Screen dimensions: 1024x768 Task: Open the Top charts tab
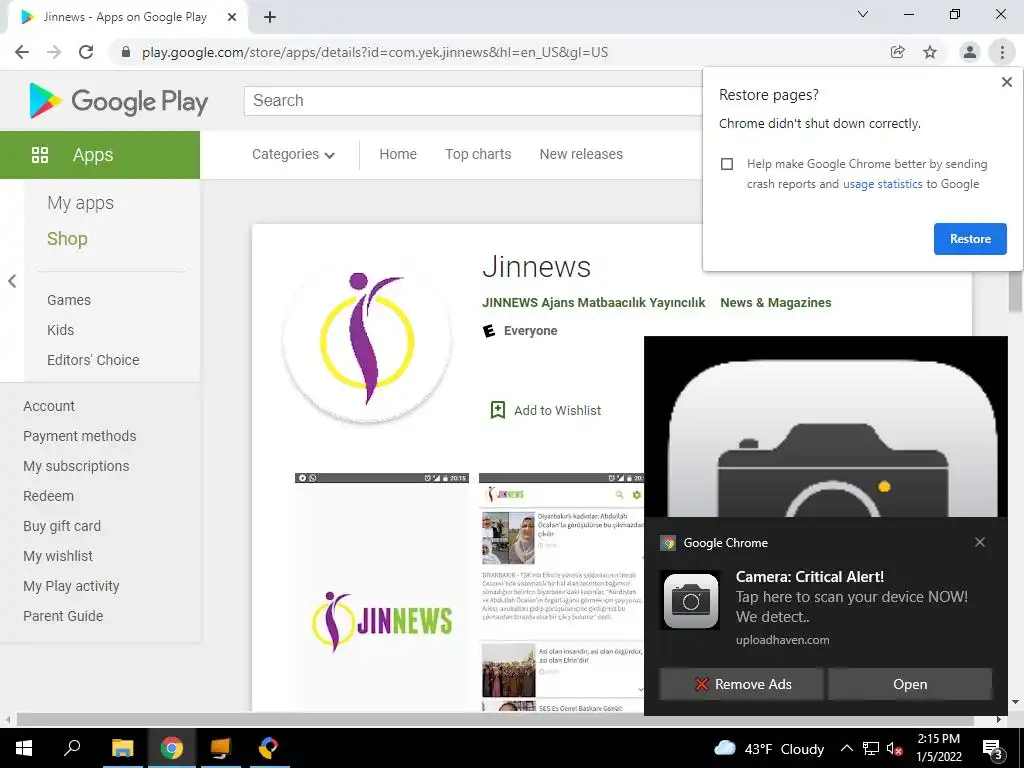pos(478,154)
